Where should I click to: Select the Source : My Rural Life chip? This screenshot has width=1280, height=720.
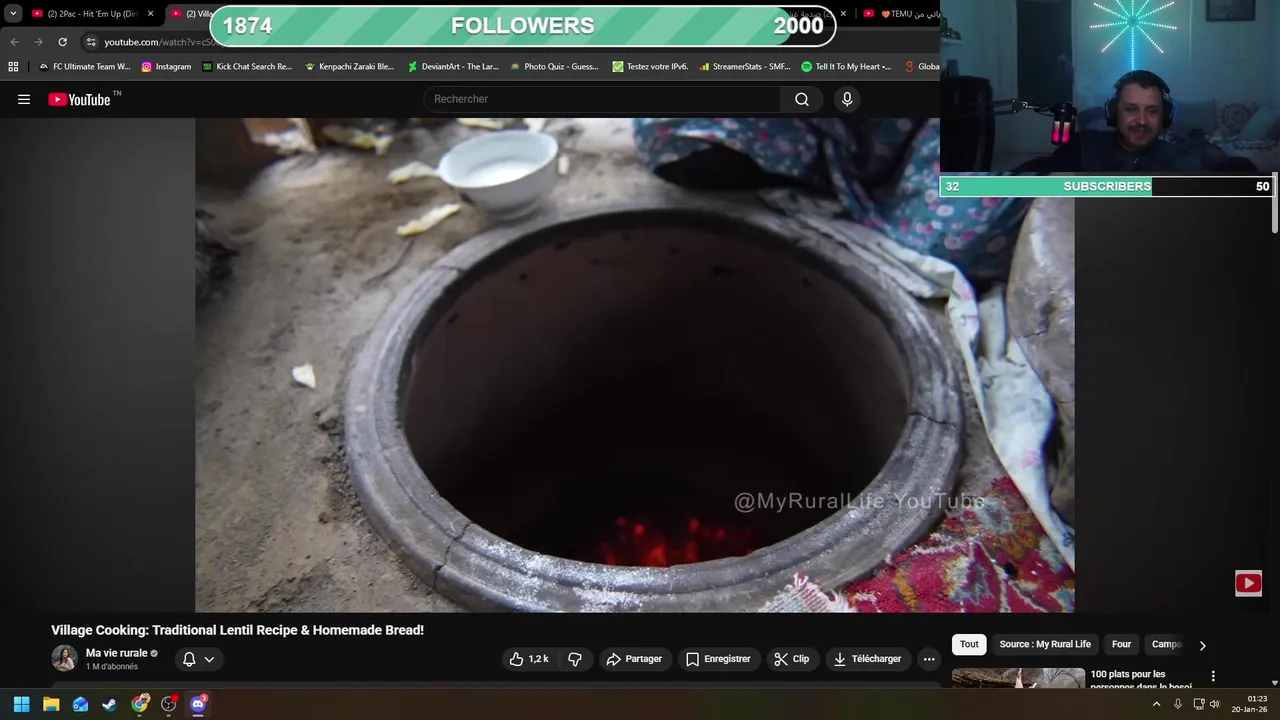click(1045, 644)
